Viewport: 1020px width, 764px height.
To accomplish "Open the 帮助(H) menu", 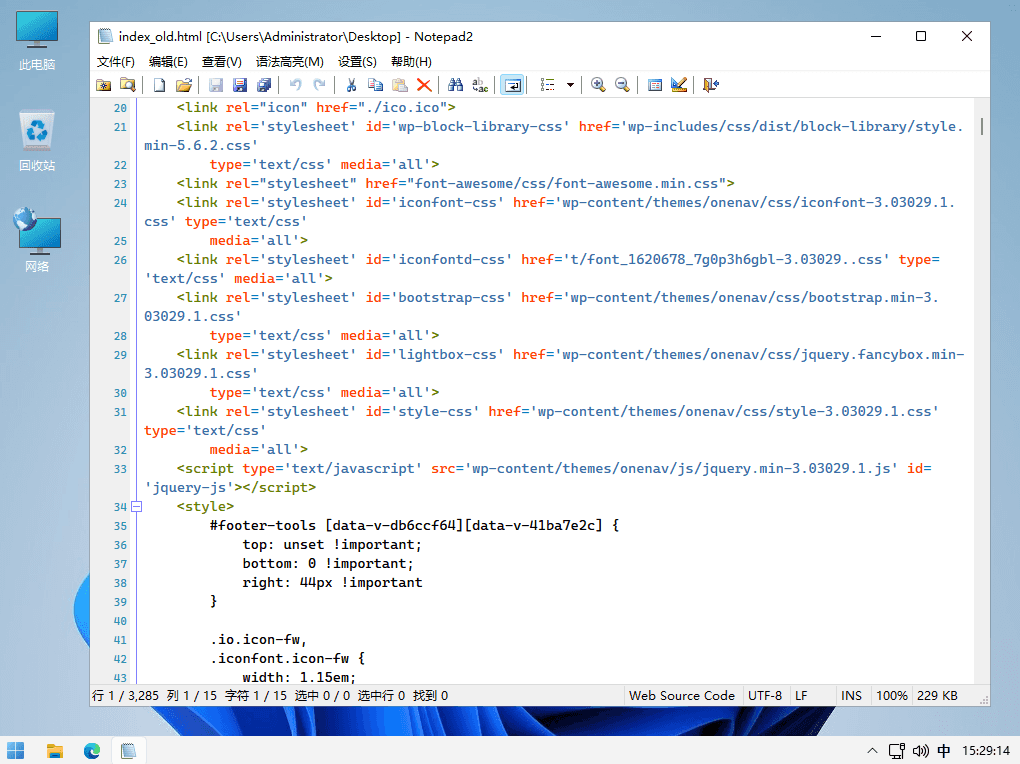I will click(x=411, y=62).
